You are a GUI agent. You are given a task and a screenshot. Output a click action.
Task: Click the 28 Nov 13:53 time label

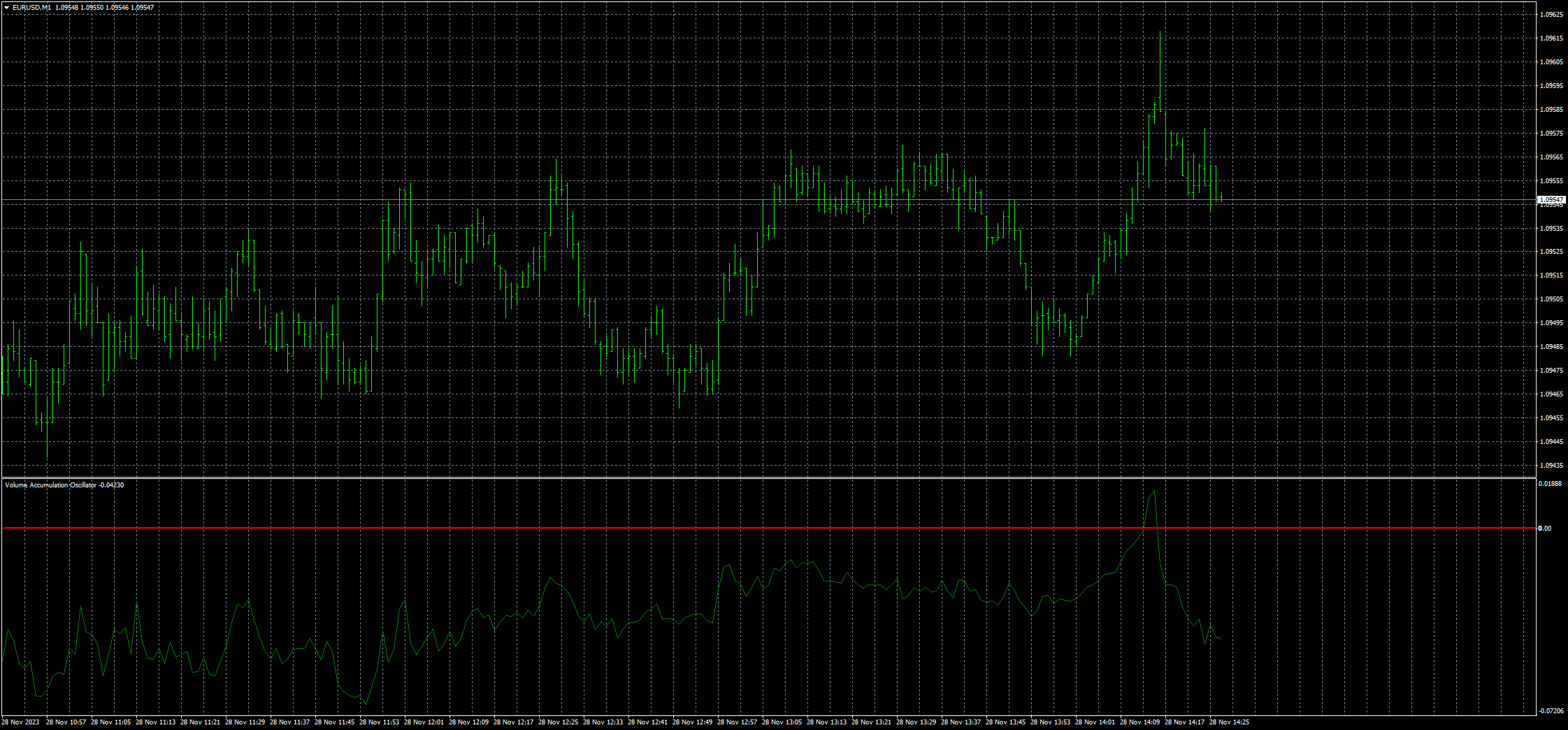[1050, 722]
